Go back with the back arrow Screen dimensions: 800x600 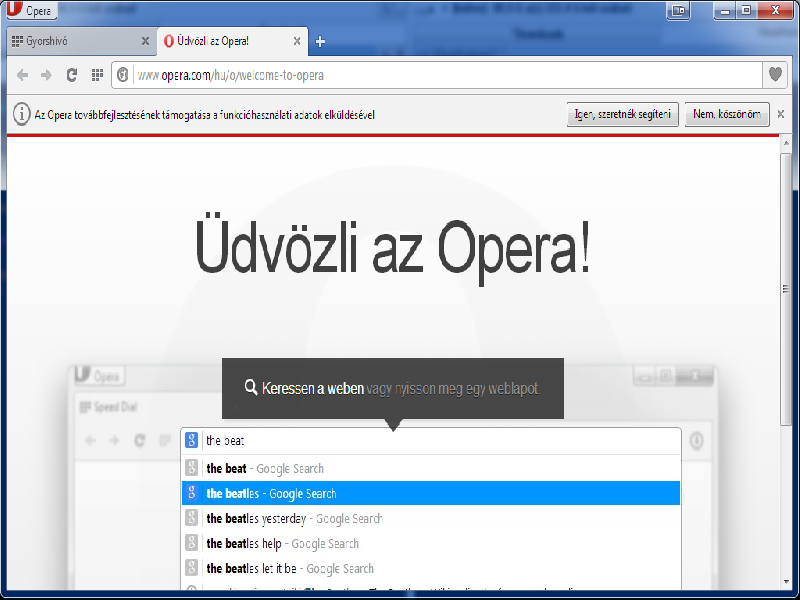pyautogui.click(x=22, y=75)
